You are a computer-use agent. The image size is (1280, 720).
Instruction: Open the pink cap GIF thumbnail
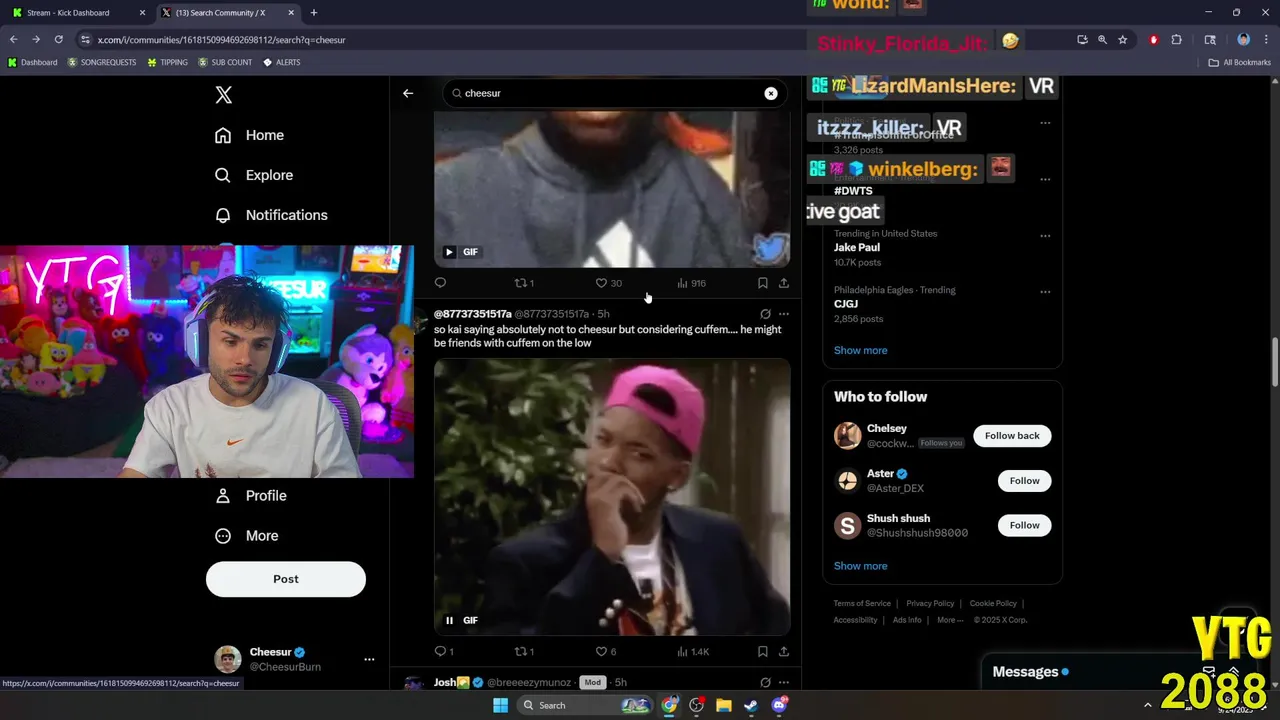click(x=612, y=497)
